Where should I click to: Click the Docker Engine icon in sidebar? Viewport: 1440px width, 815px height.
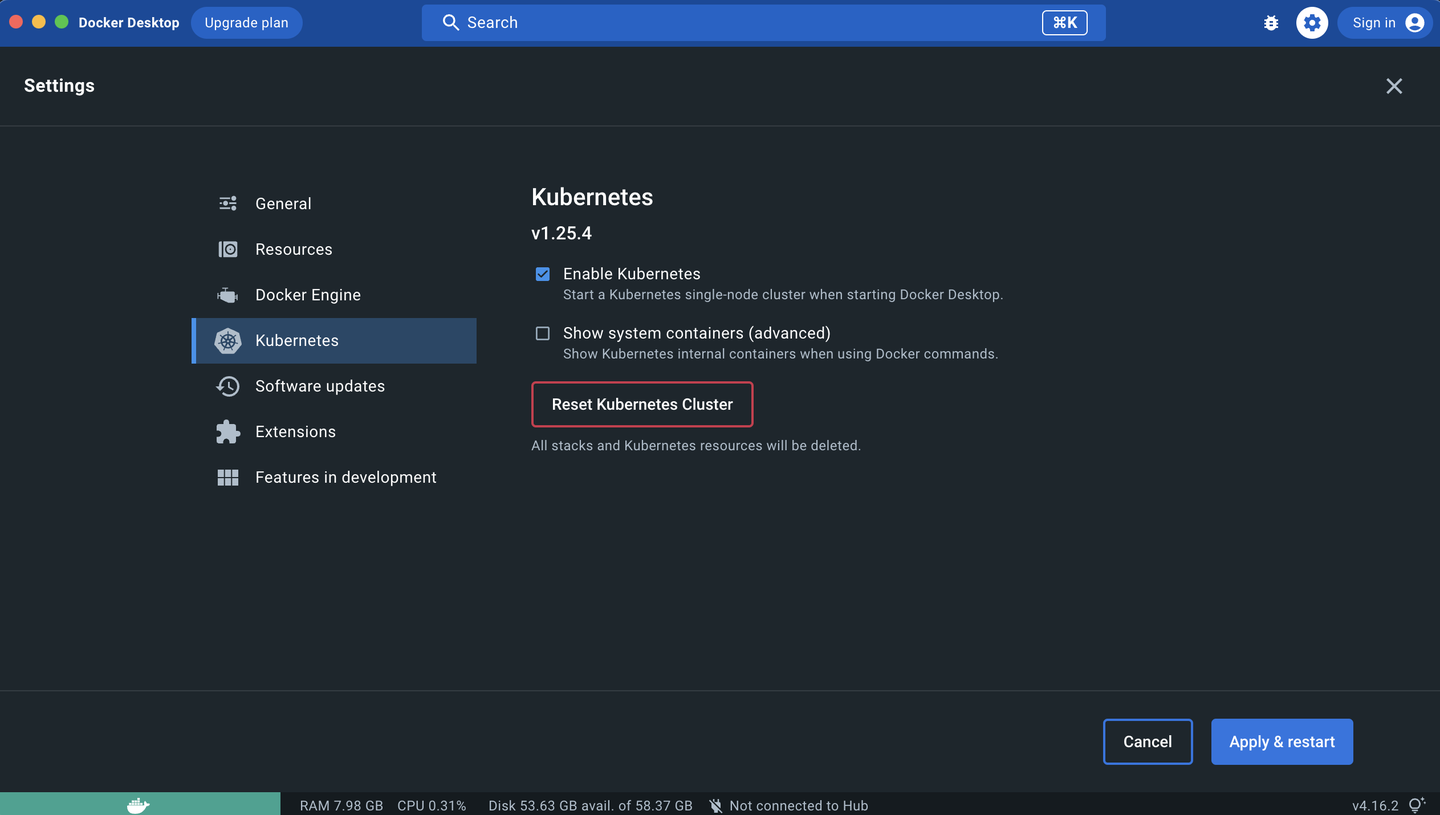point(228,294)
